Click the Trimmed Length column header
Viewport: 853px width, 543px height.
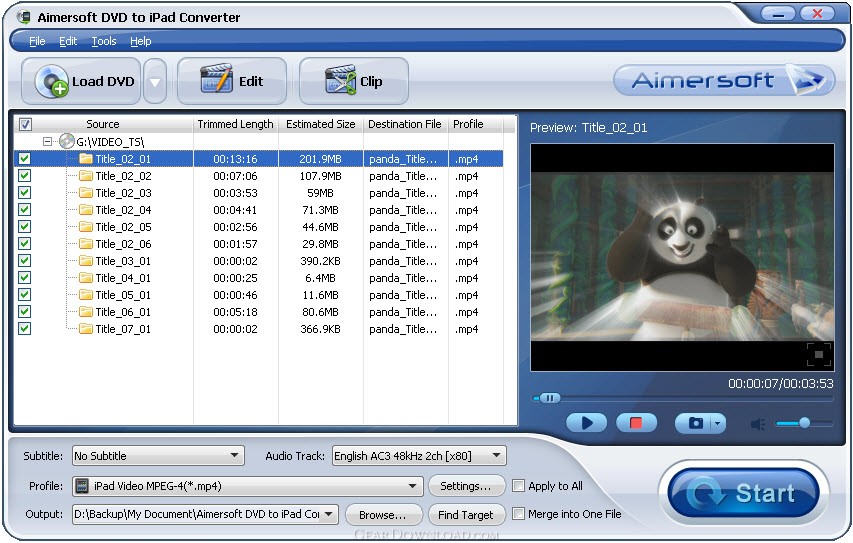(x=236, y=124)
